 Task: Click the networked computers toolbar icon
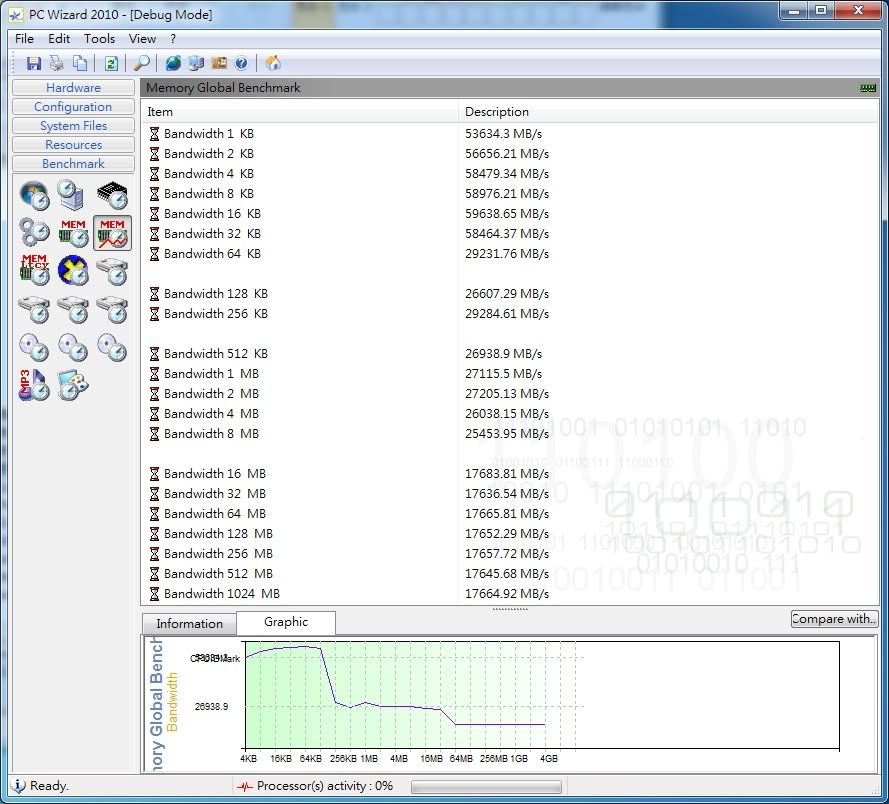point(196,63)
